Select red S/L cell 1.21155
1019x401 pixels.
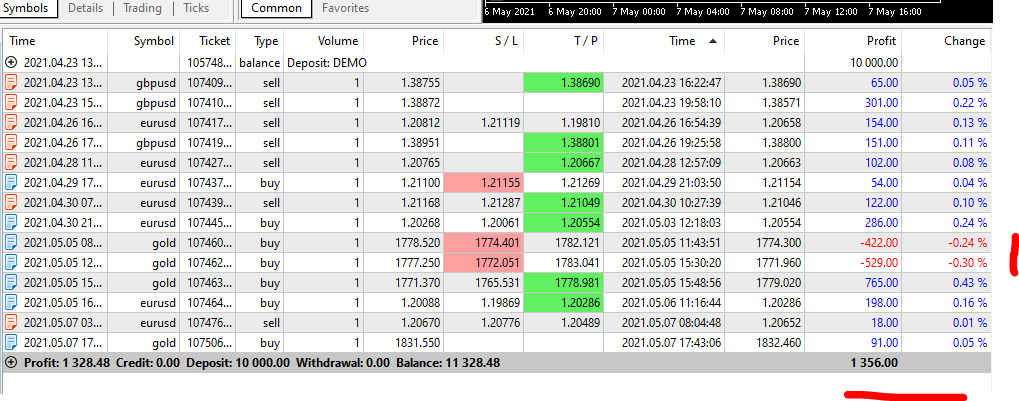(x=483, y=183)
